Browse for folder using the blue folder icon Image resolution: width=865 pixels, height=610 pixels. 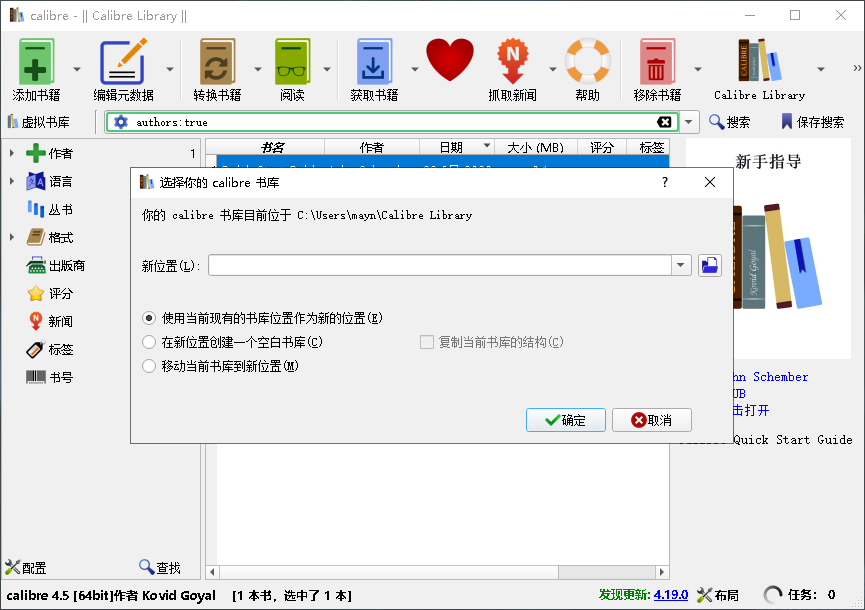tap(709, 266)
